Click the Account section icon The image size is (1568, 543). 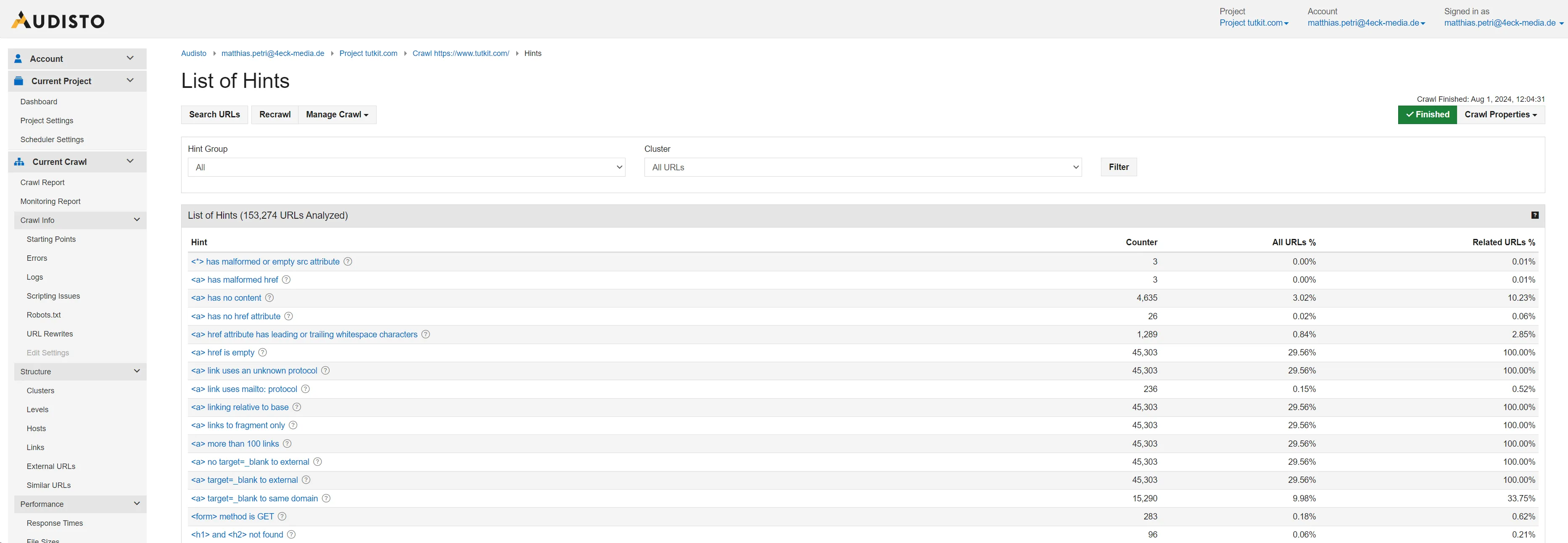click(18, 58)
